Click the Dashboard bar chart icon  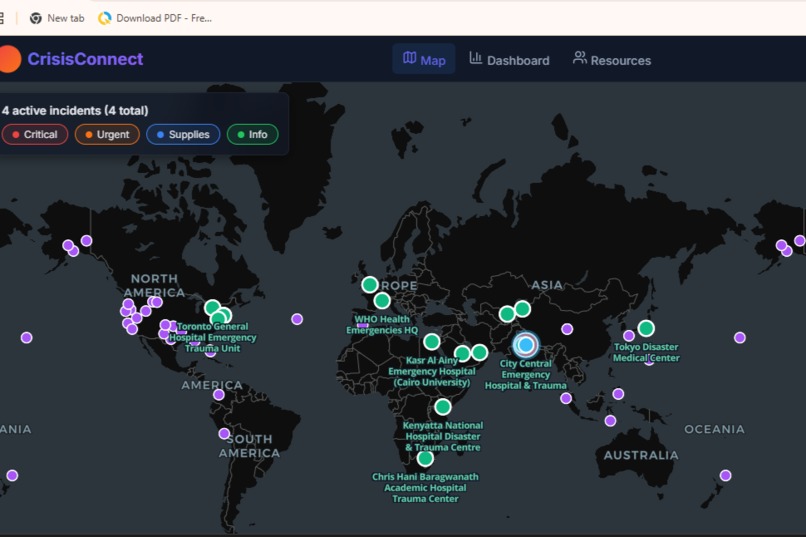click(475, 58)
